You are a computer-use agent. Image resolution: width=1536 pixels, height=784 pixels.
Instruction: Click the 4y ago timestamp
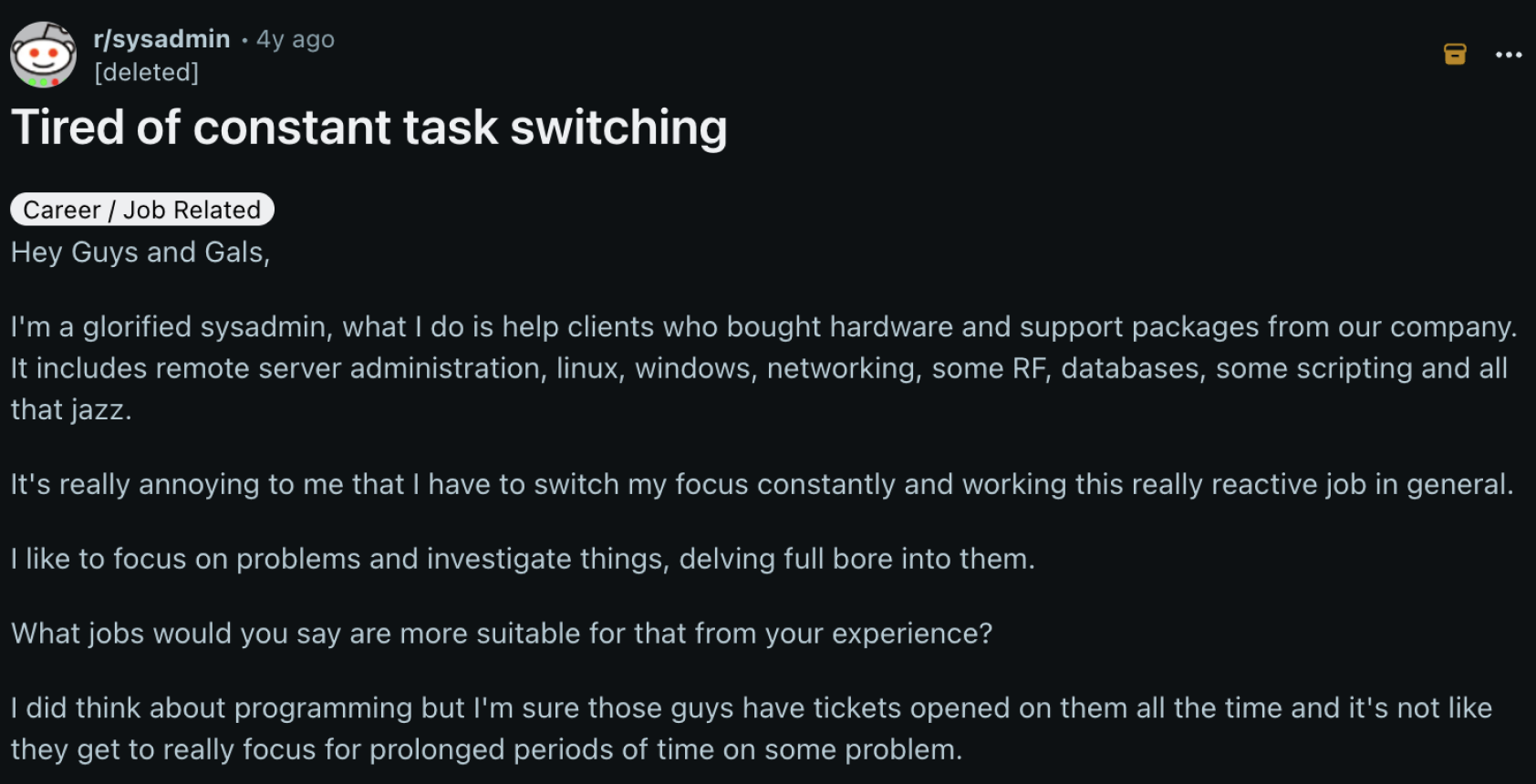(293, 38)
